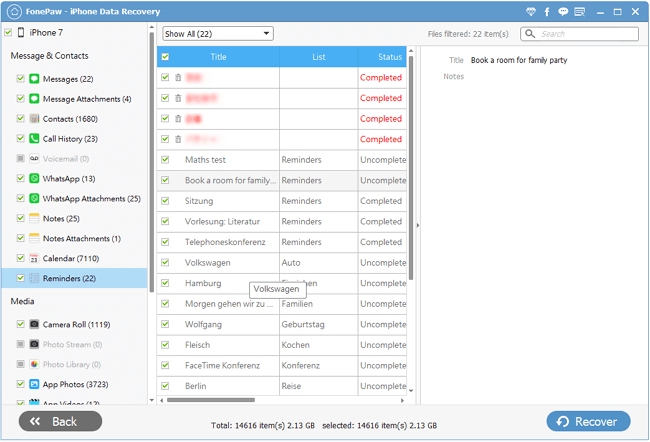Click the horizontal scrollbar thumb
This screenshot has width=650, height=442.
[x=211, y=401]
